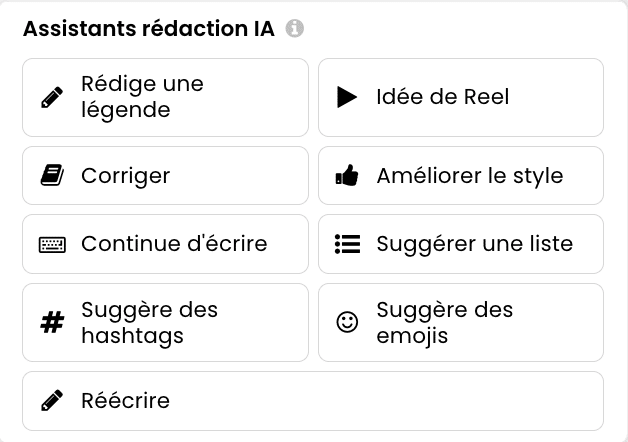Click the "Assistants rédaction IA" heading
The width and height of the screenshot is (628, 442).
coord(149,29)
